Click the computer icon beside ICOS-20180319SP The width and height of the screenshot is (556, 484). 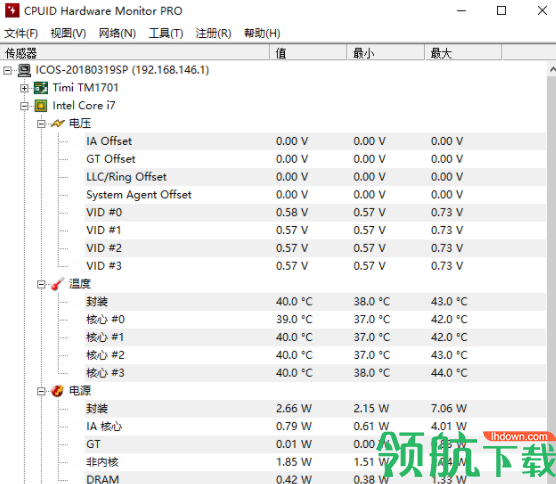pos(24,70)
